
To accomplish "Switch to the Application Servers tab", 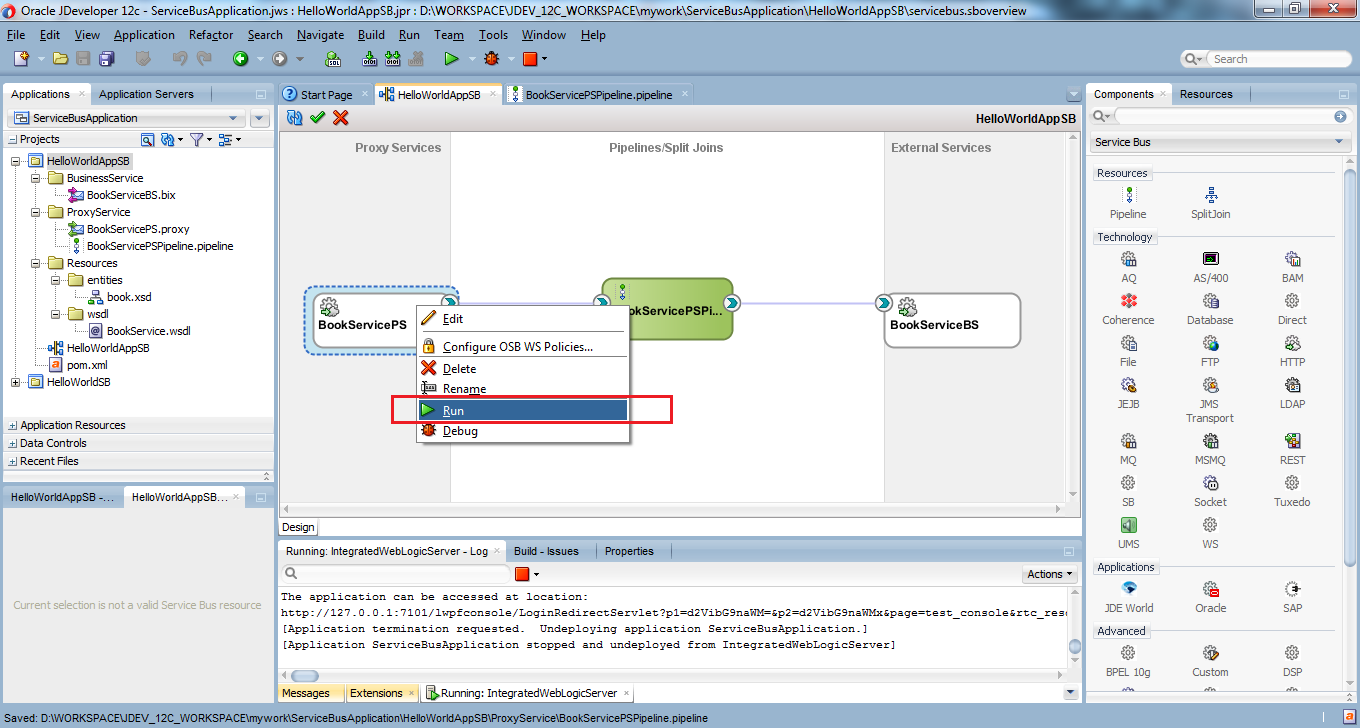I will coord(146,94).
